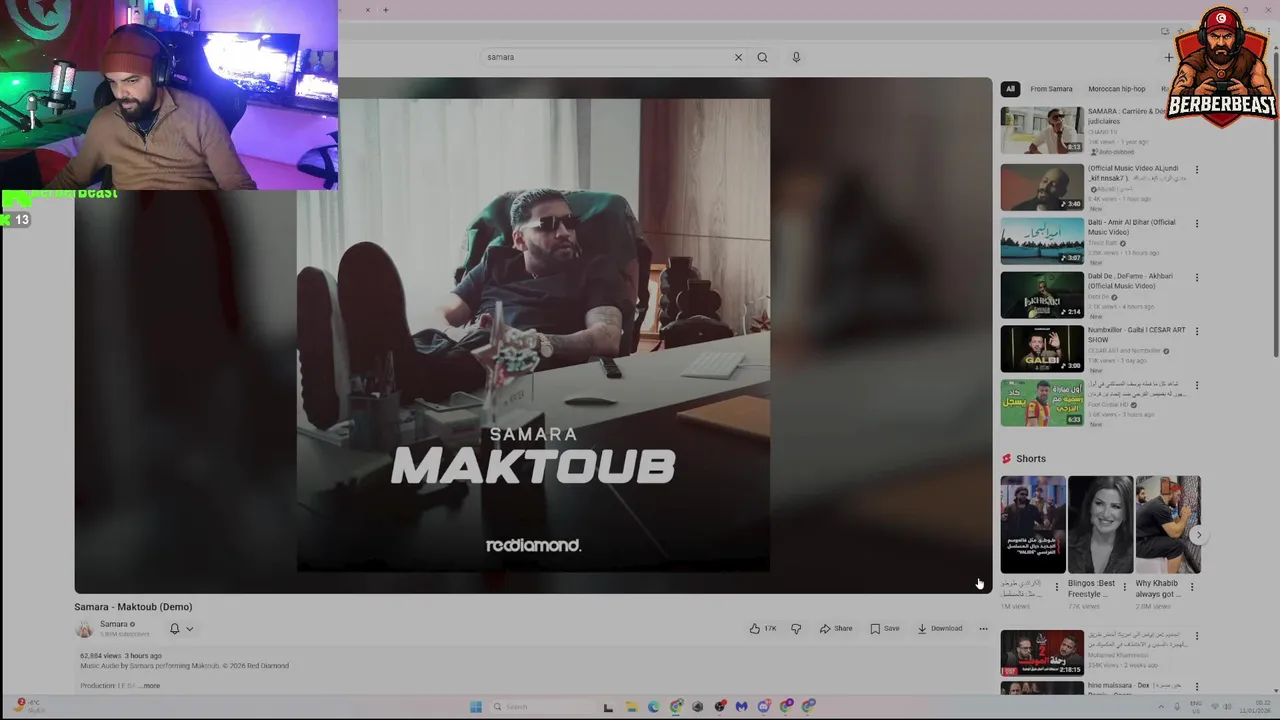Image resolution: width=1280 pixels, height=720 pixels.
Task: Close the current browser tab
Action: point(367,10)
